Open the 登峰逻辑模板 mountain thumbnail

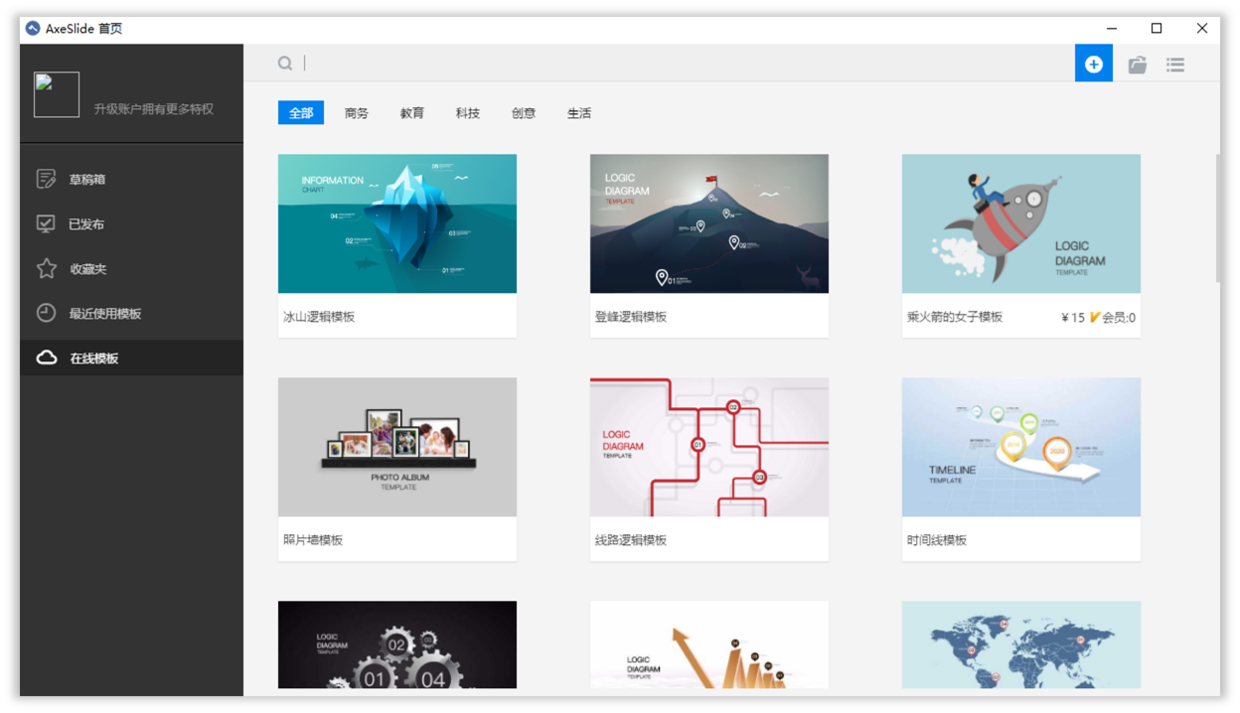tap(709, 224)
